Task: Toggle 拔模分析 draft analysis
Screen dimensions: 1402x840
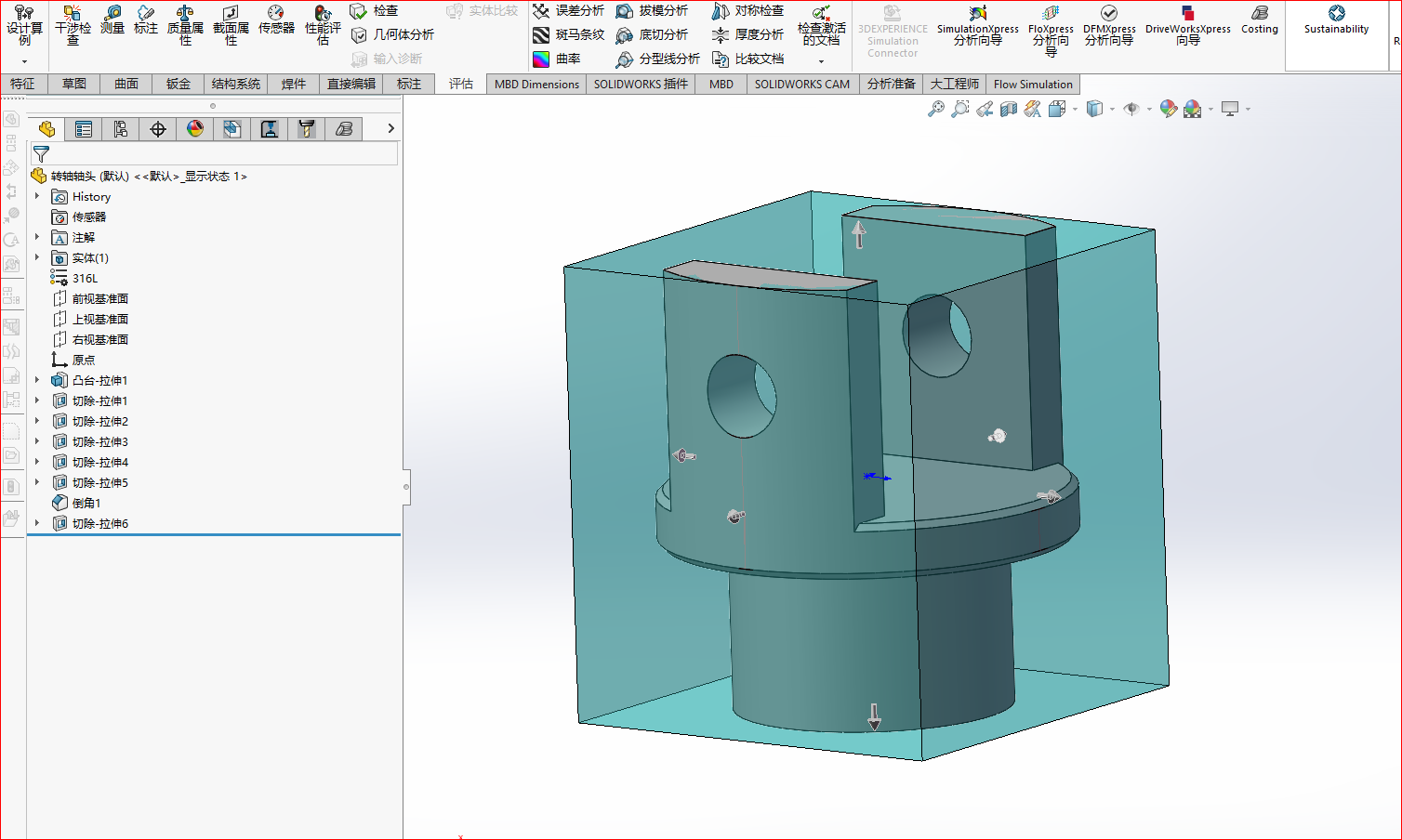Action: 653,11
